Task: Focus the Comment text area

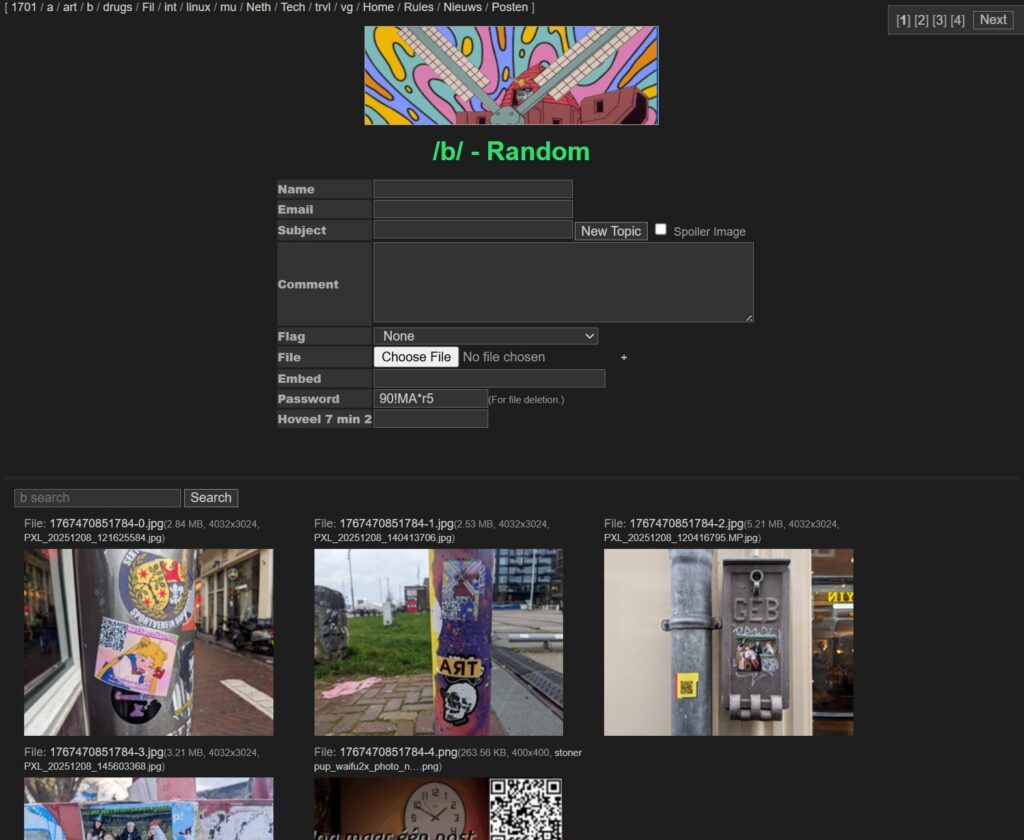Action: point(563,283)
